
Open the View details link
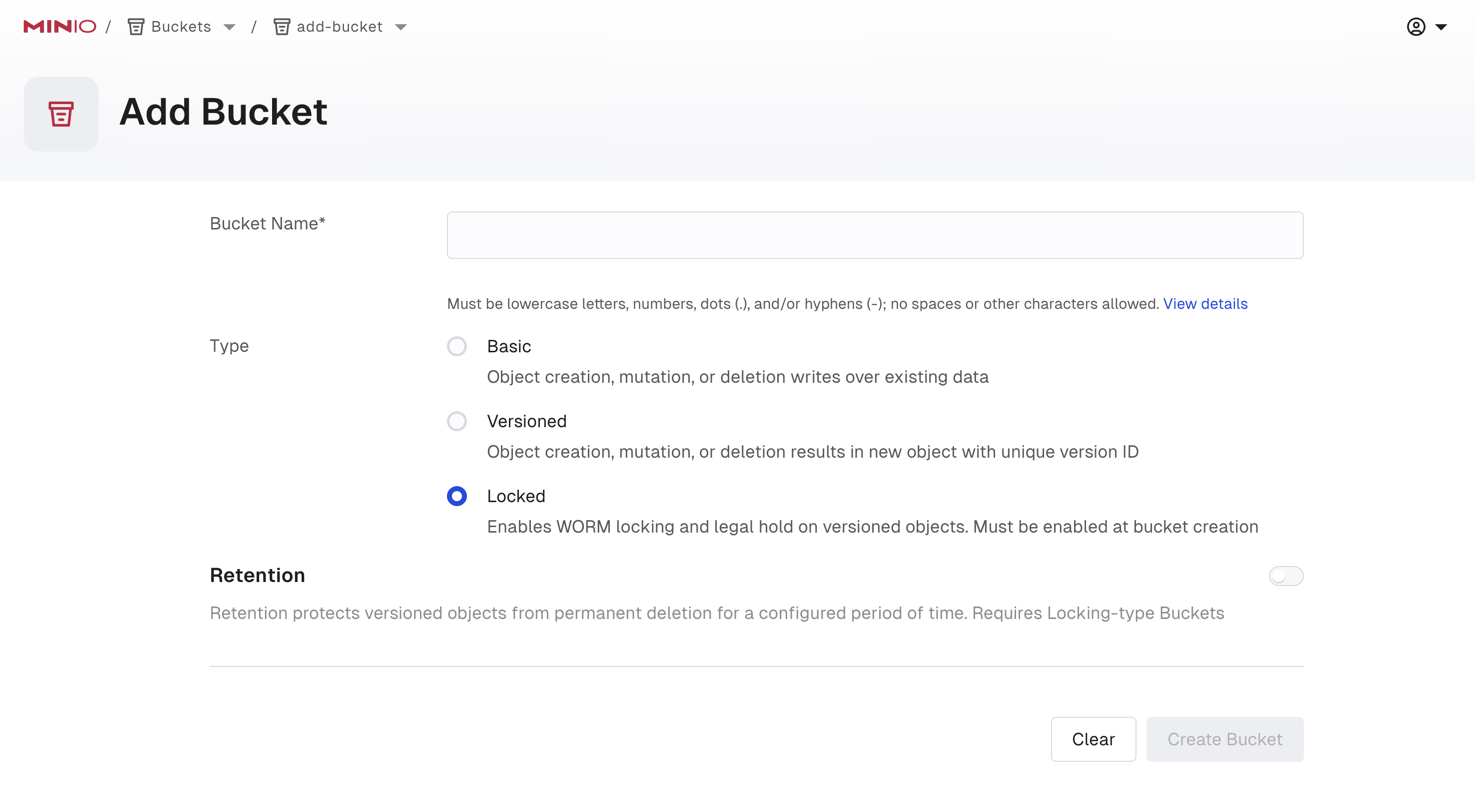(x=1204, y=304)
